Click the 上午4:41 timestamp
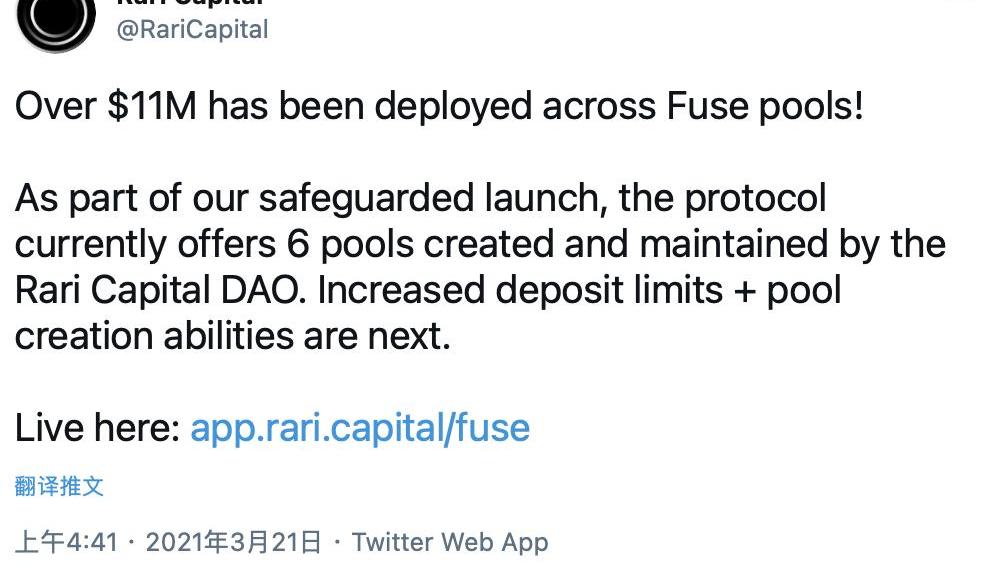The width and height of the screenshot is (1000, 564). [66, 542]
